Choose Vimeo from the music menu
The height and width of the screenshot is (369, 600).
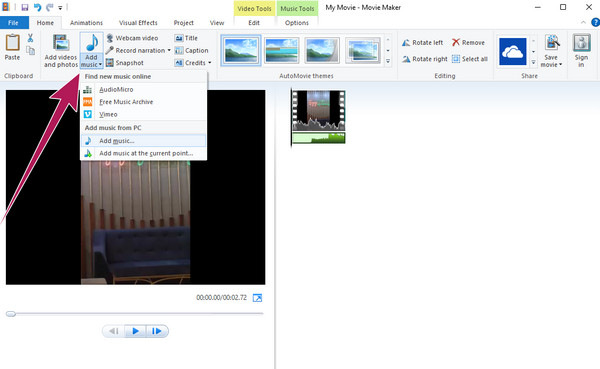pos(143,114)
